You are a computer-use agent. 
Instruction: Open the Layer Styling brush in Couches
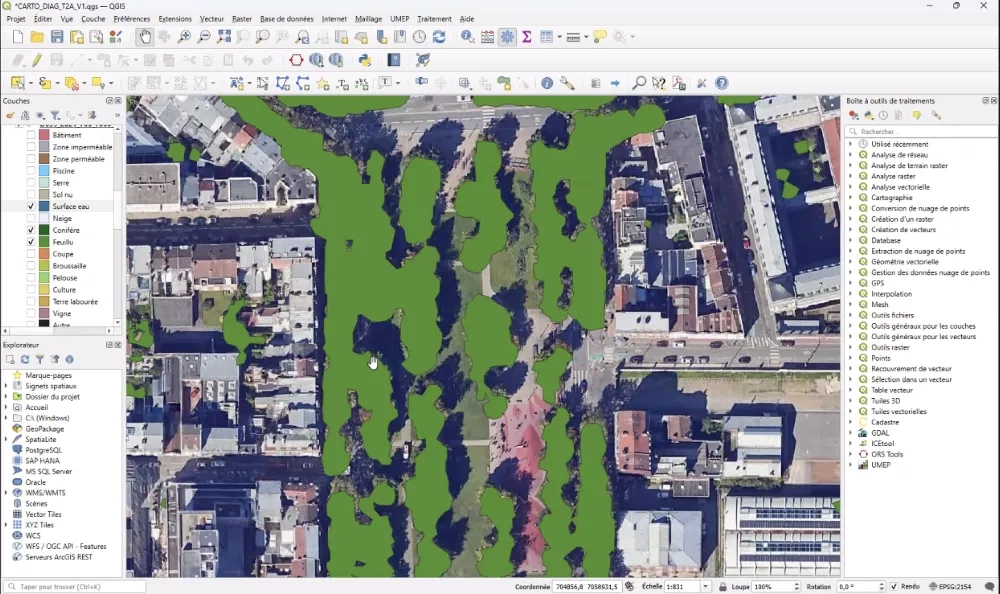(10, 115)
